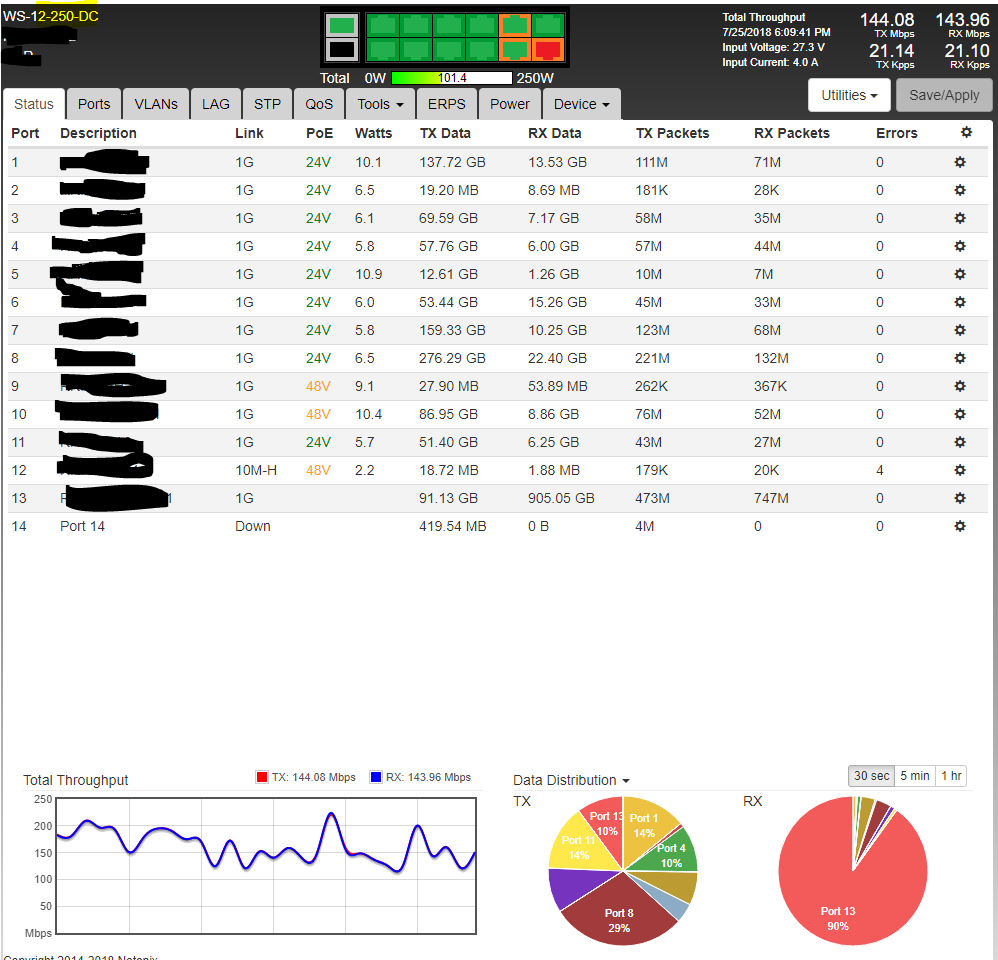Image resolution: width=998 pixels, height=960 pixels.
Task: Click the gear icon in port 8 row
Action: 960,358
